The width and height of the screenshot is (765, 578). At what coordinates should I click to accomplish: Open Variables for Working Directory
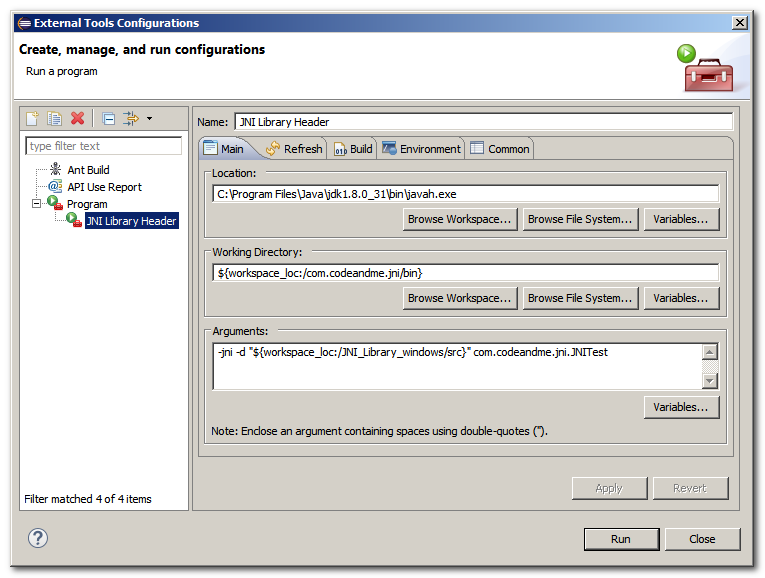681,298
